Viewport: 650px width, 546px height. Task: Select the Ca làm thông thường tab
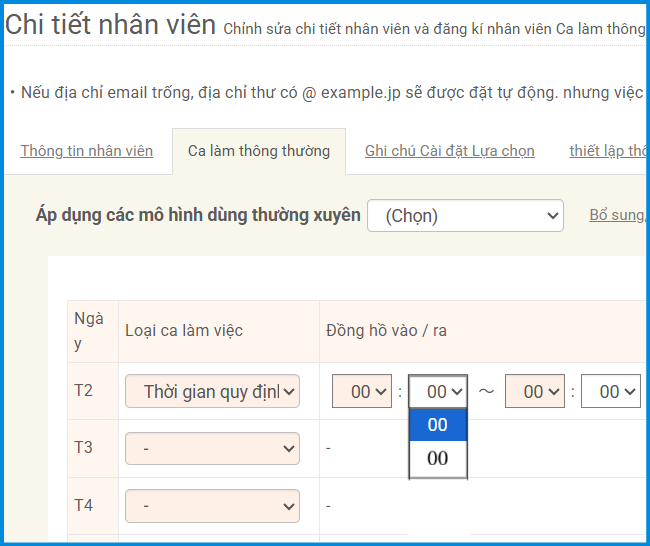tap(258, 151)
